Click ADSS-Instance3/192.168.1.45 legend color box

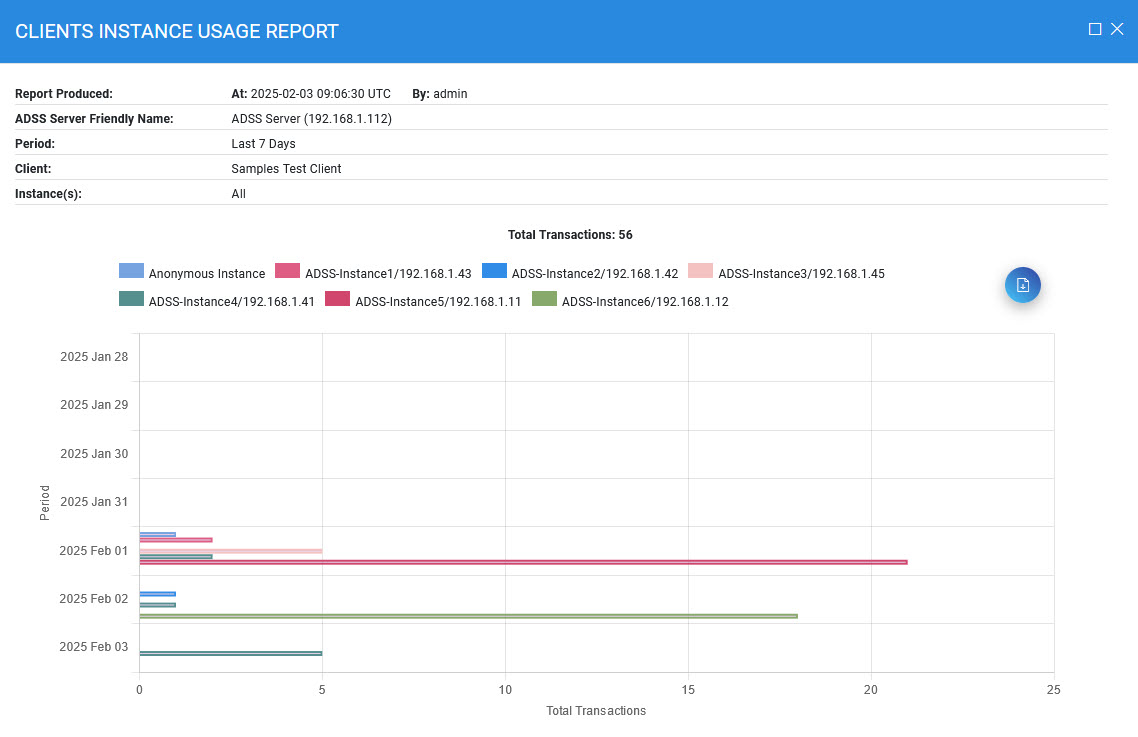tap(700, 271)
